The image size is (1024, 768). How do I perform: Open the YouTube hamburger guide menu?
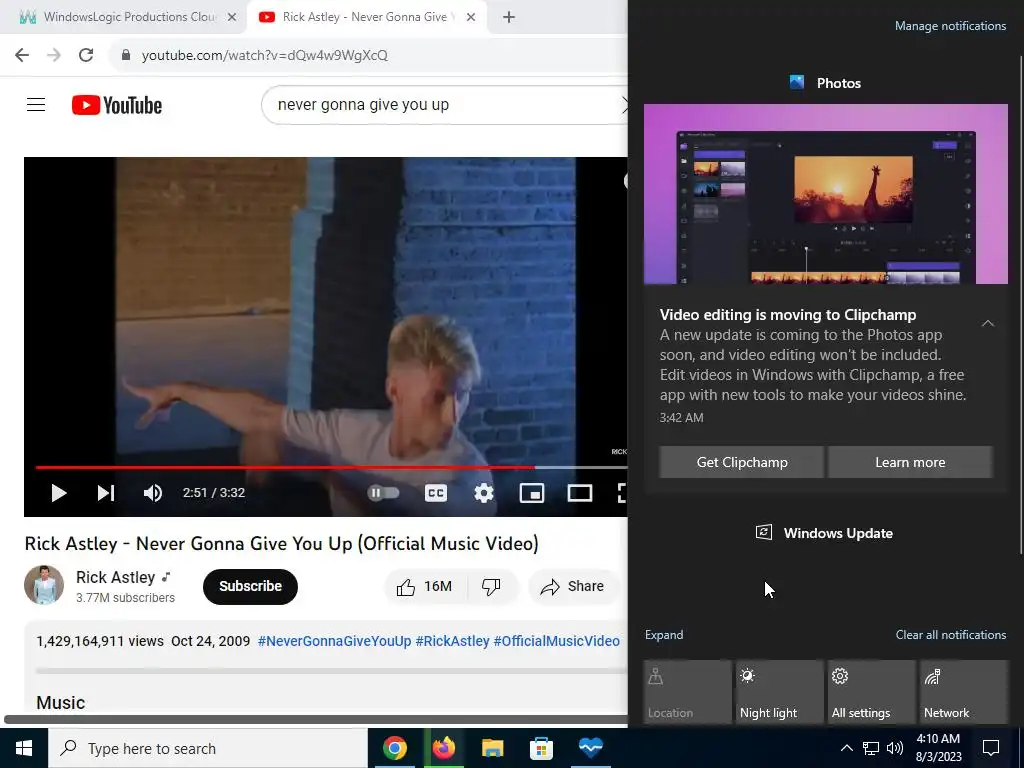pos(36,104)
